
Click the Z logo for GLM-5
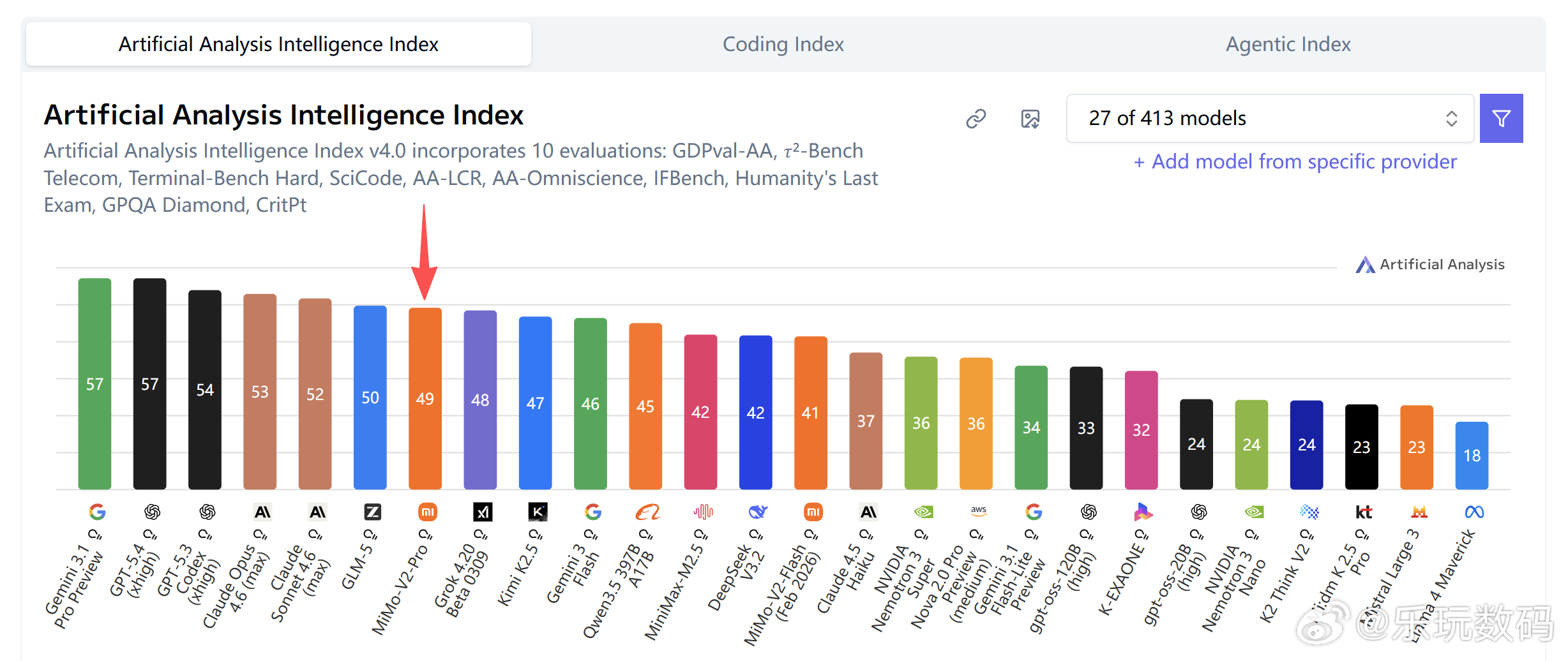[372, 512]
